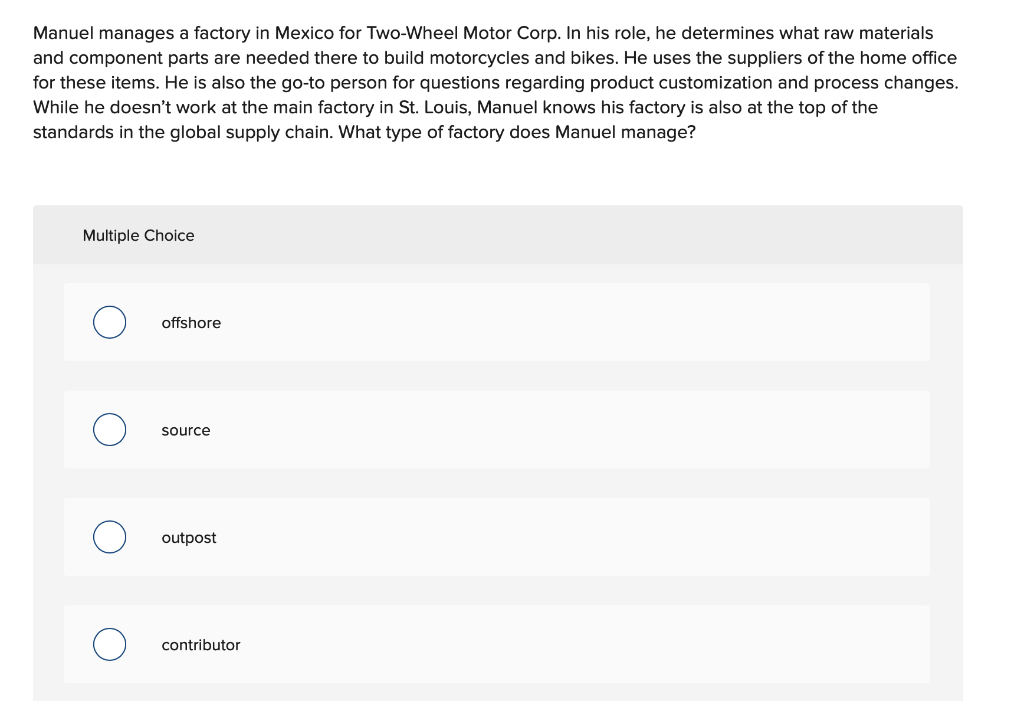Click the outpost label text
The image size is (1024, 701).
[x=189, y=537]
